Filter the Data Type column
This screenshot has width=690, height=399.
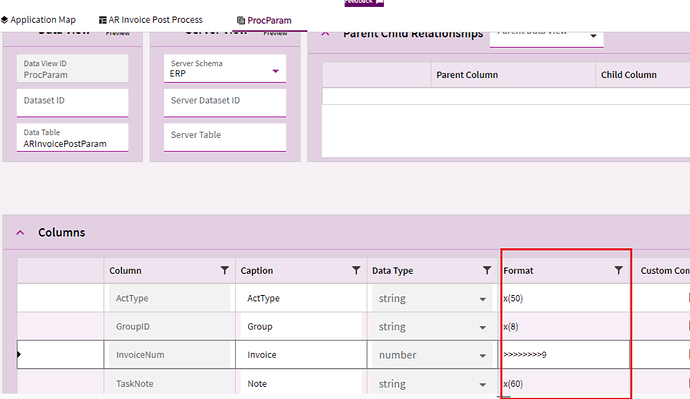click(487, 270)
